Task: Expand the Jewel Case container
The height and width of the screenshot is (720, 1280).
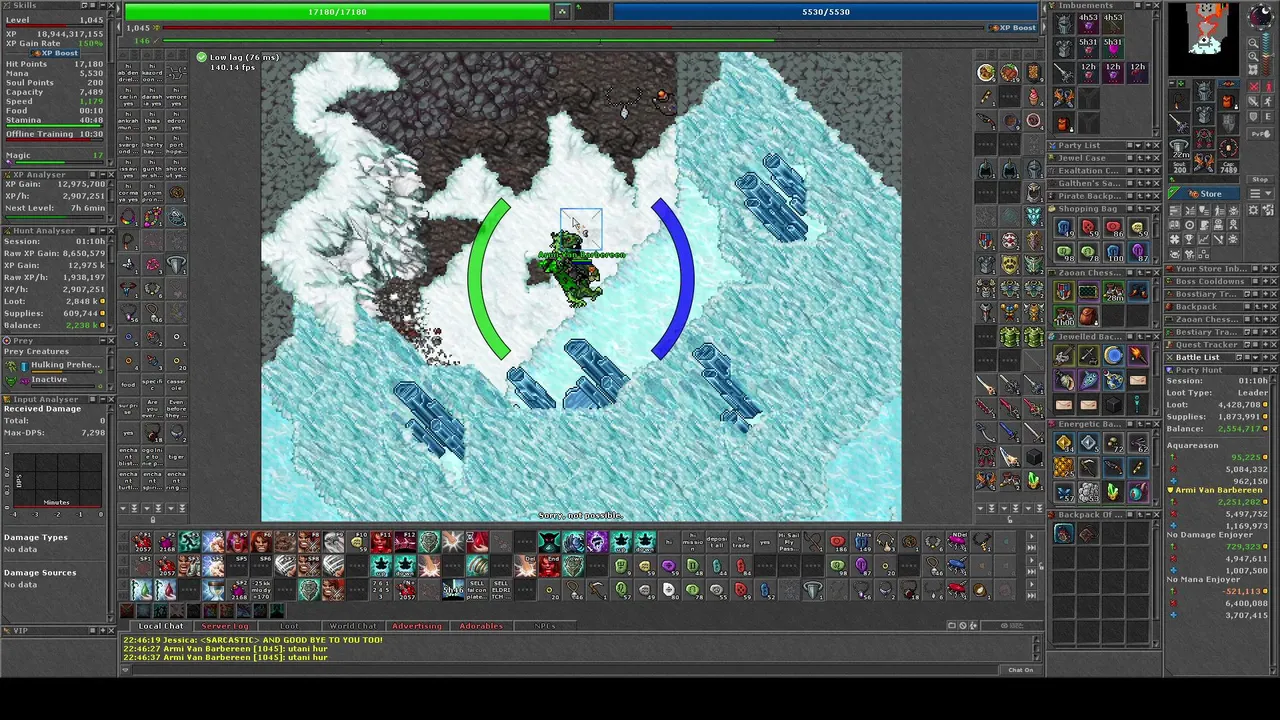Action: [x=1148, y=158]
